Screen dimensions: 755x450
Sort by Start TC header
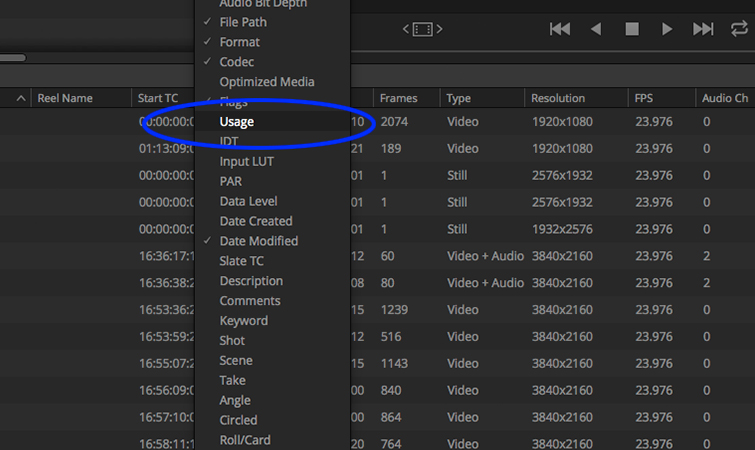tap(158, 98)
